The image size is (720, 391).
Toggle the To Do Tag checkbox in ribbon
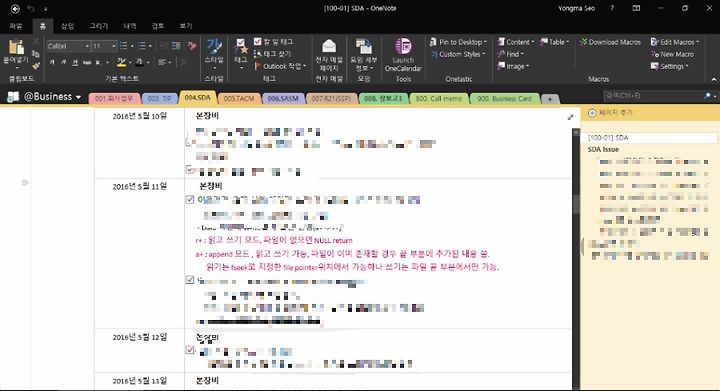(258, 42)
